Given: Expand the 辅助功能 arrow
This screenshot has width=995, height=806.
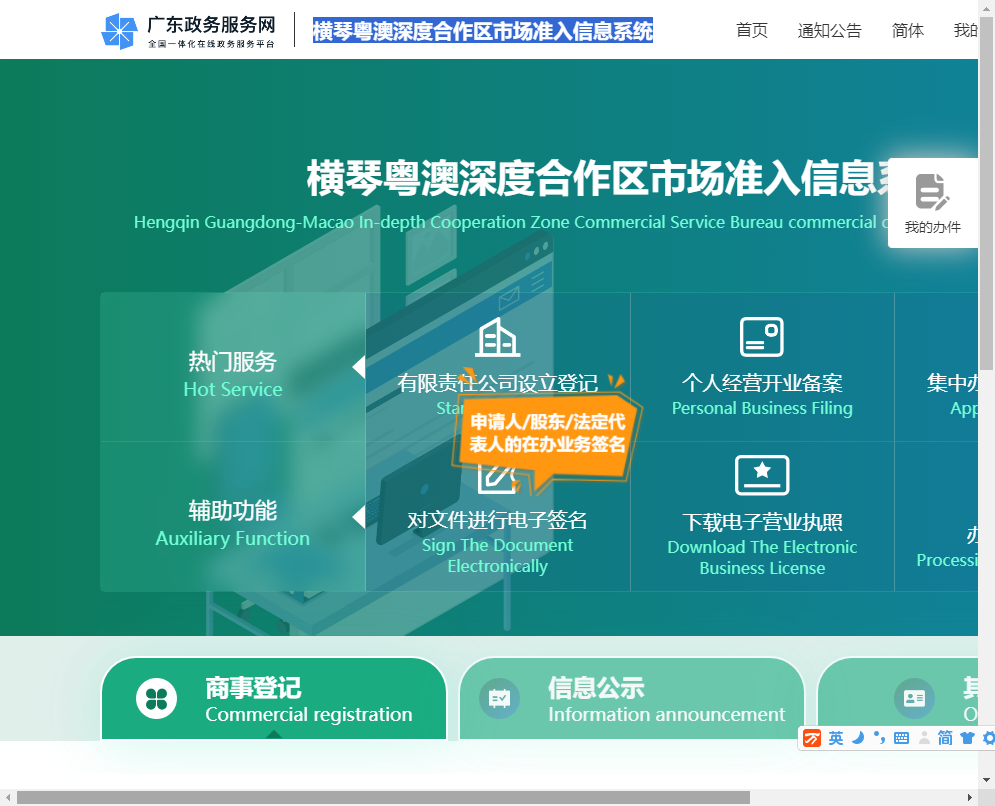Looking at the screenshot, I should click(x=360, y=517).
